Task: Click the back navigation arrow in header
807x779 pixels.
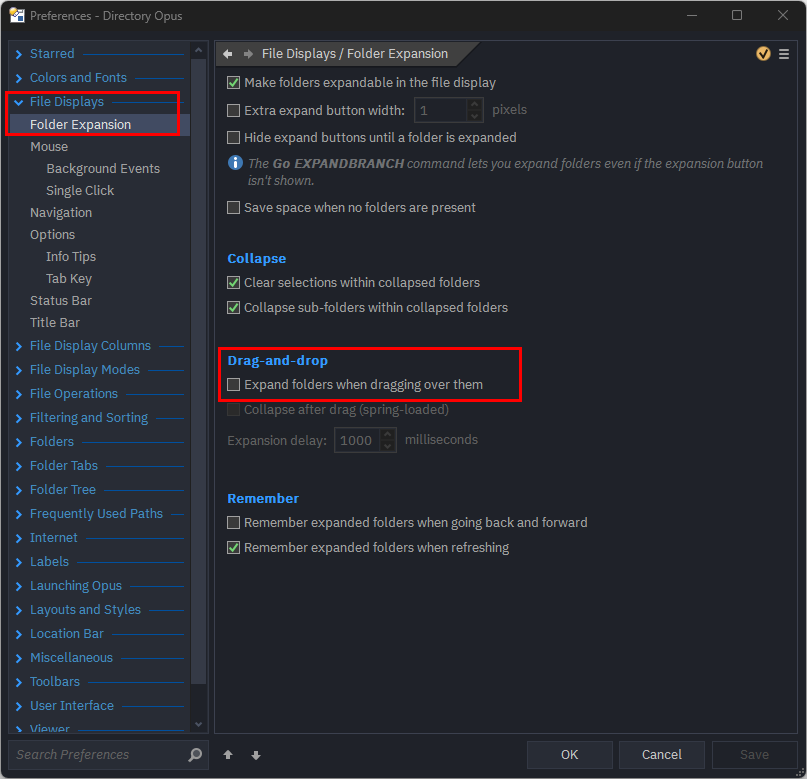Action: point(227,54)
